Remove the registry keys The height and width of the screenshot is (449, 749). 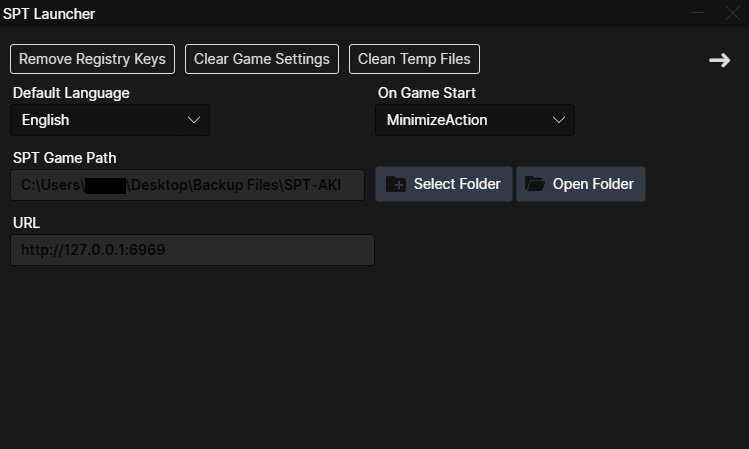pos(92,59)
